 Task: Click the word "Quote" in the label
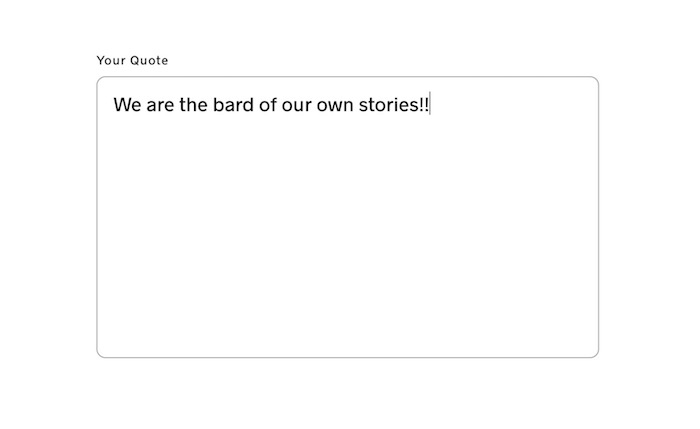point(150,60)
